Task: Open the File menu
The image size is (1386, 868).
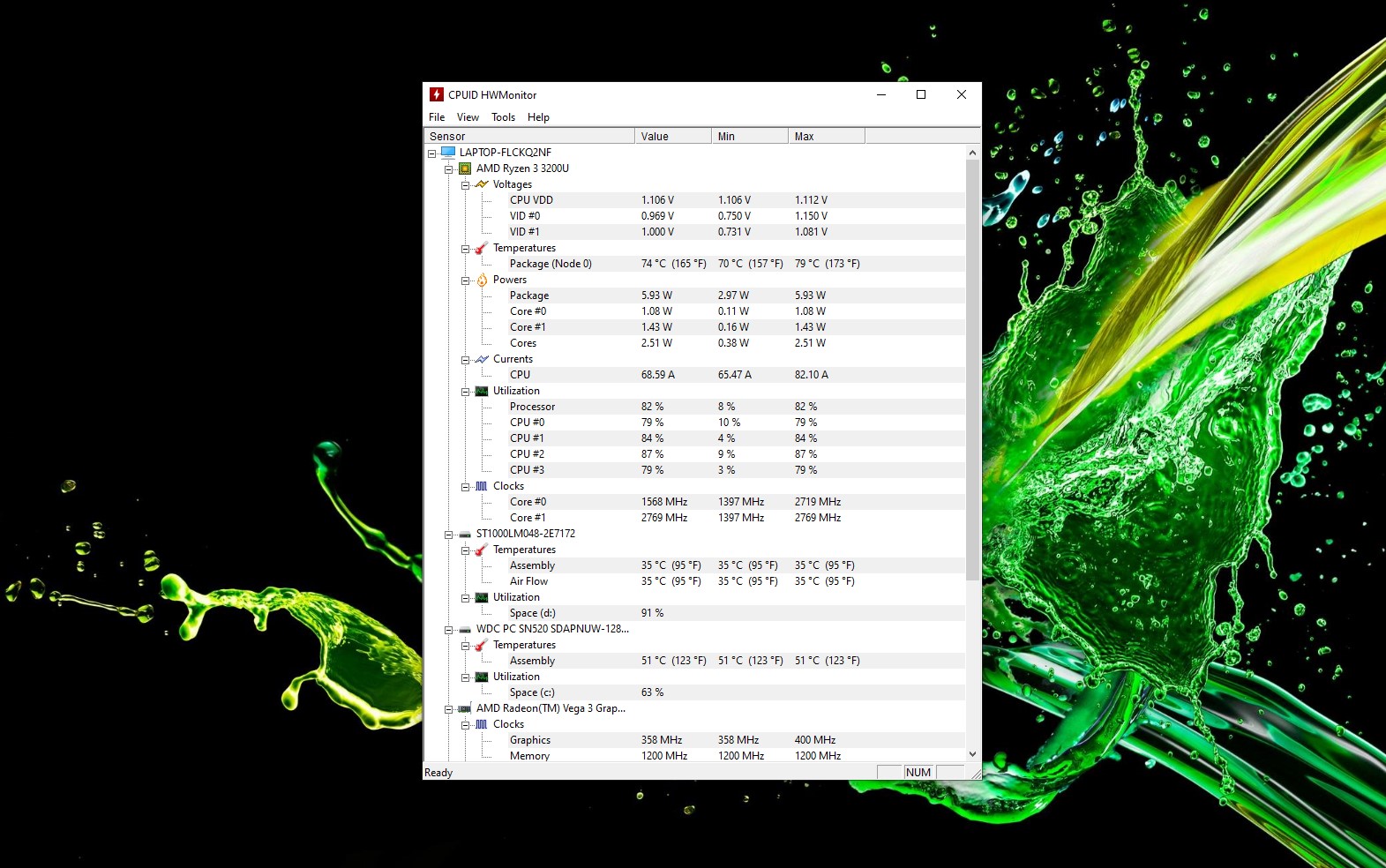Action: click(x=437, y=117)
